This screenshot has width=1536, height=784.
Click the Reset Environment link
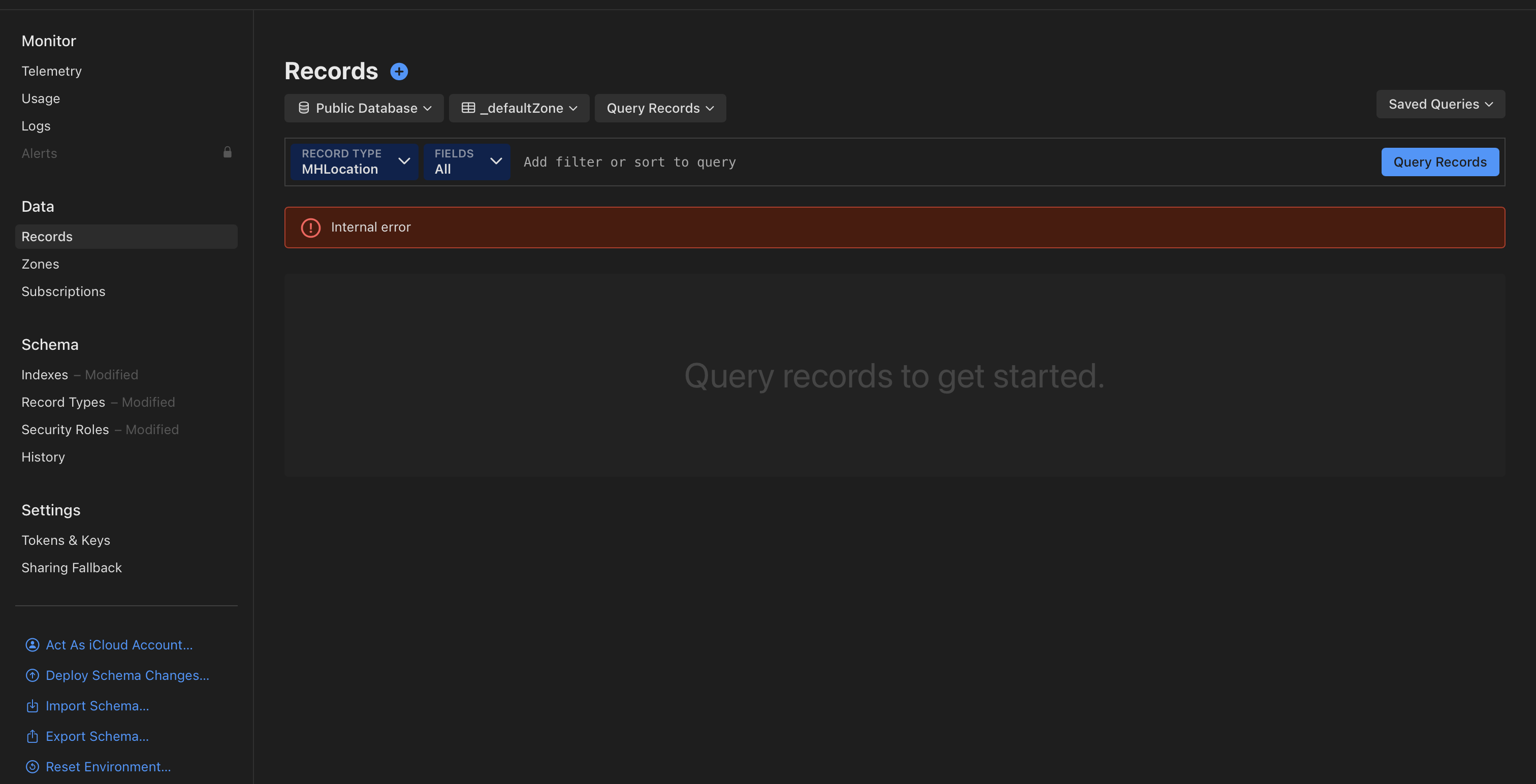coord(109,767)
